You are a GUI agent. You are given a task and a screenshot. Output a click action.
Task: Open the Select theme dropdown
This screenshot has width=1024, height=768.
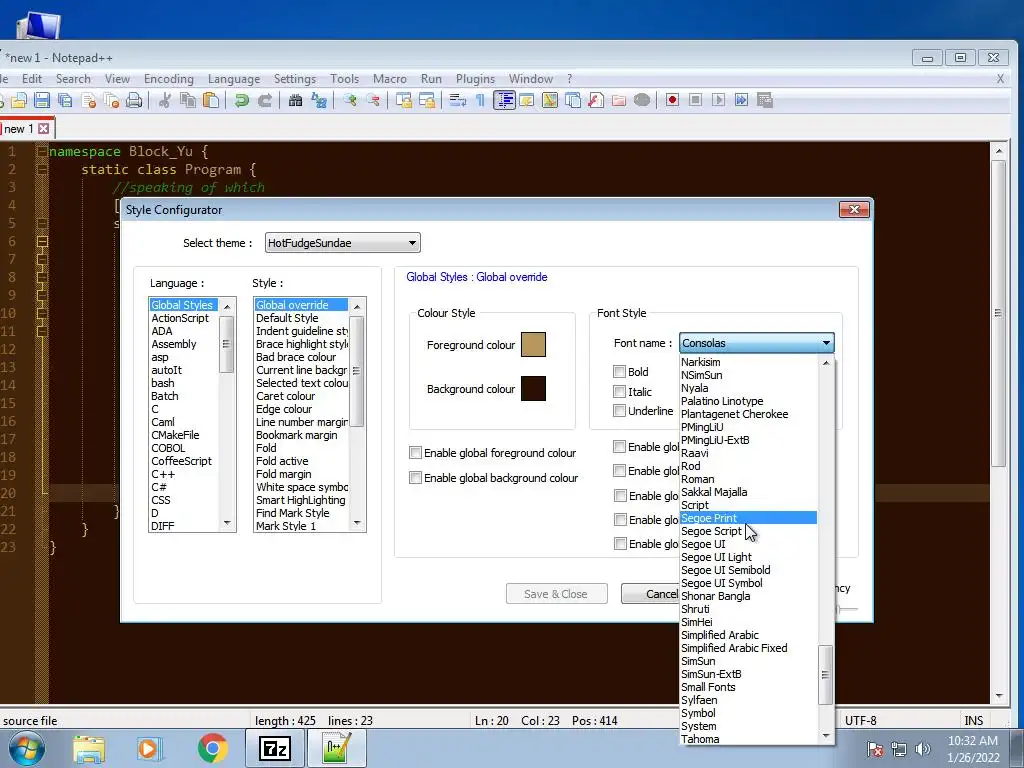[342, 243]
